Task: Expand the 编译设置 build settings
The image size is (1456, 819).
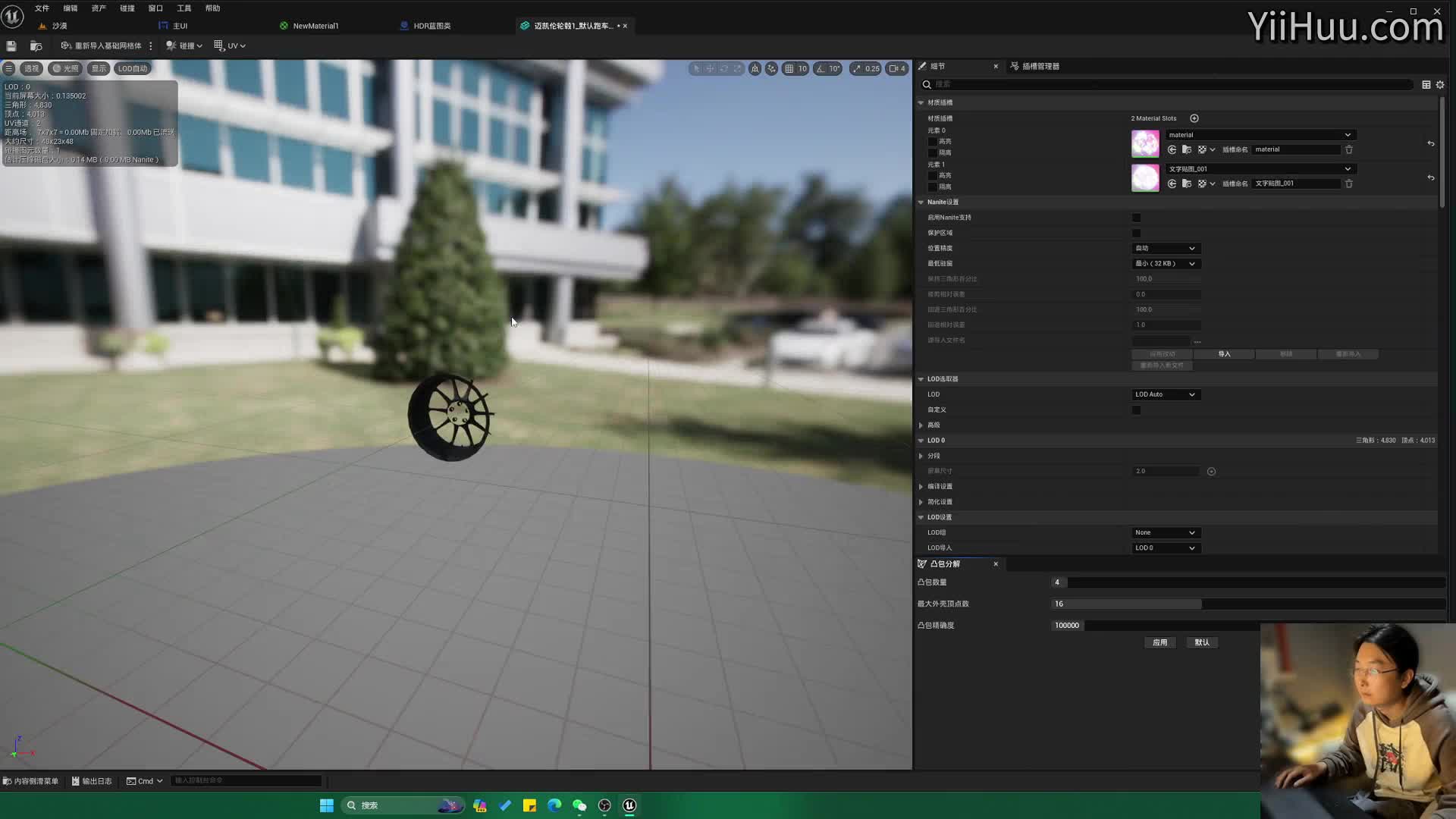Action: (x=921, y=487)
